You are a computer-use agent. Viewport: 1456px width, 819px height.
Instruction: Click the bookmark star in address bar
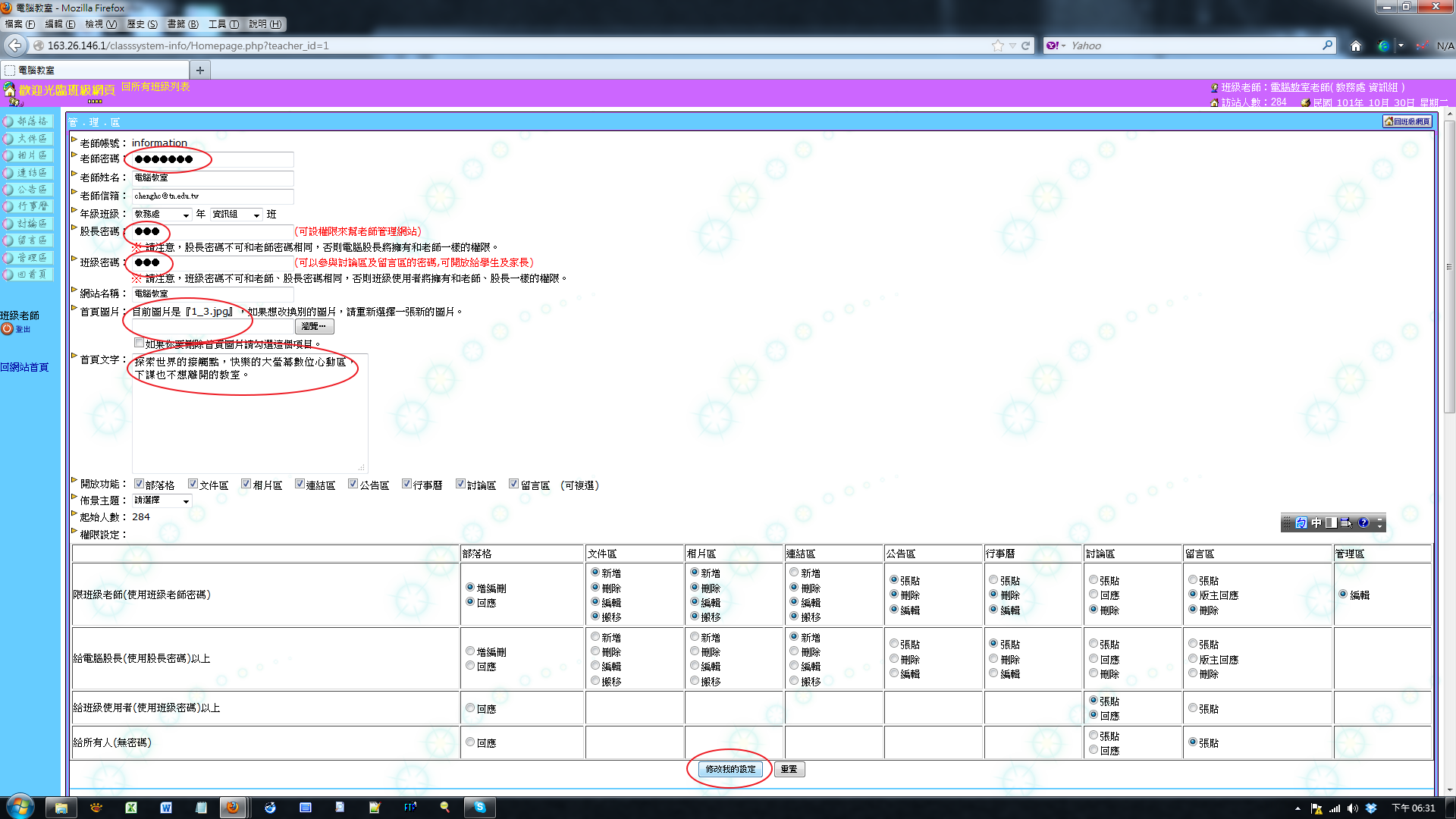(998, 45)
